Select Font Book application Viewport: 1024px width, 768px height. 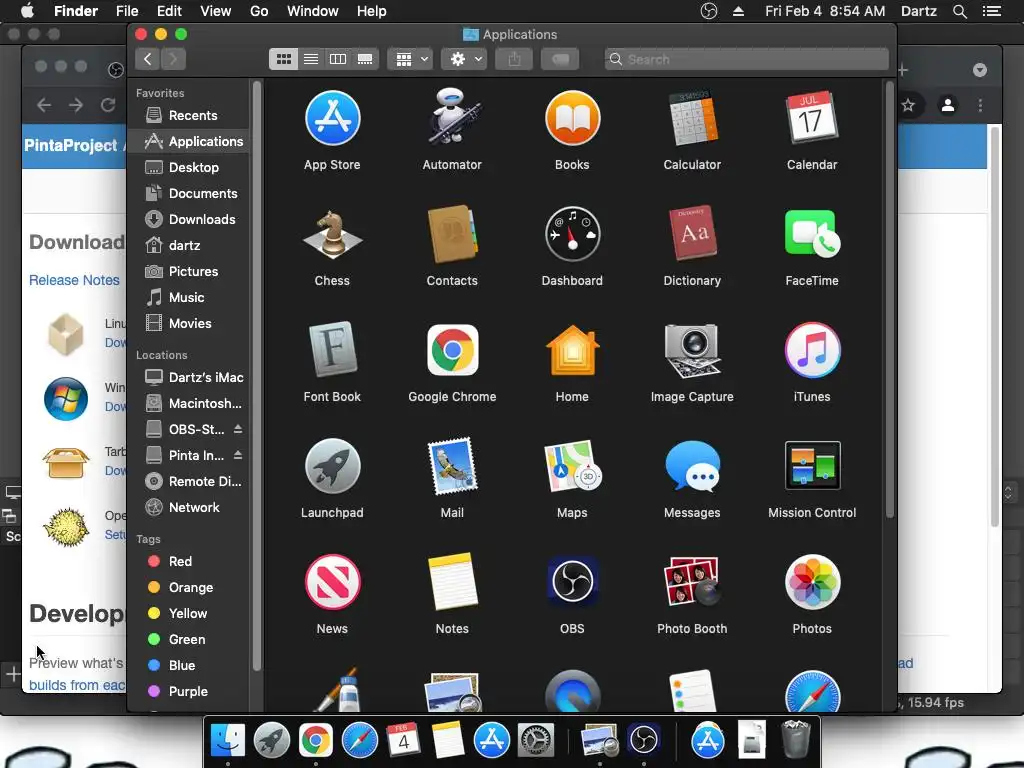tap(332, 350)
